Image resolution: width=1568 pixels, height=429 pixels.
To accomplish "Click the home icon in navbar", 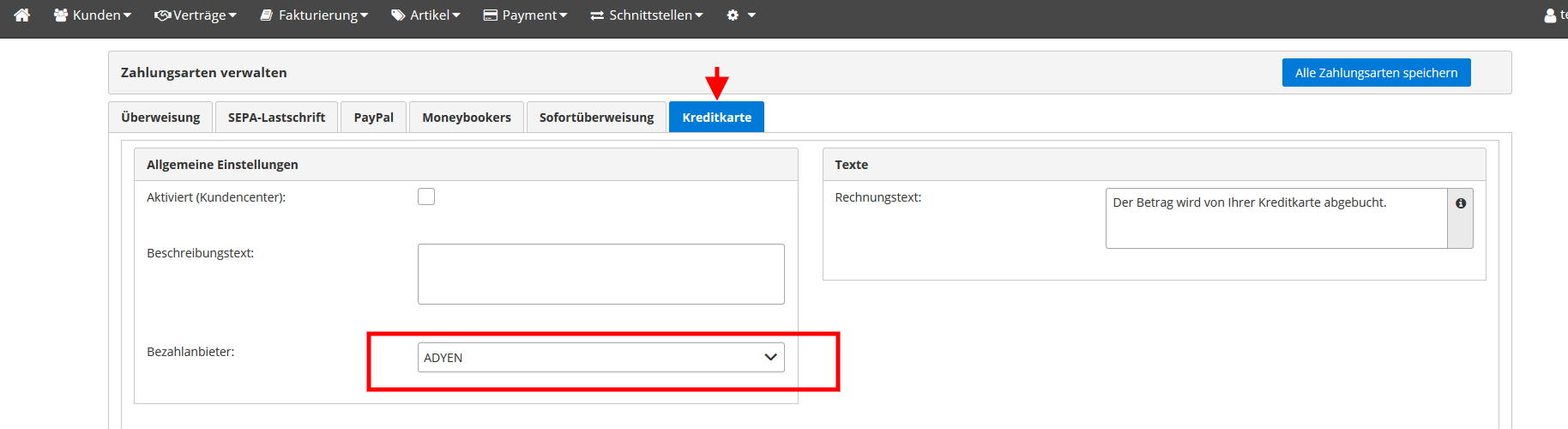I will (x=22, y=15).
